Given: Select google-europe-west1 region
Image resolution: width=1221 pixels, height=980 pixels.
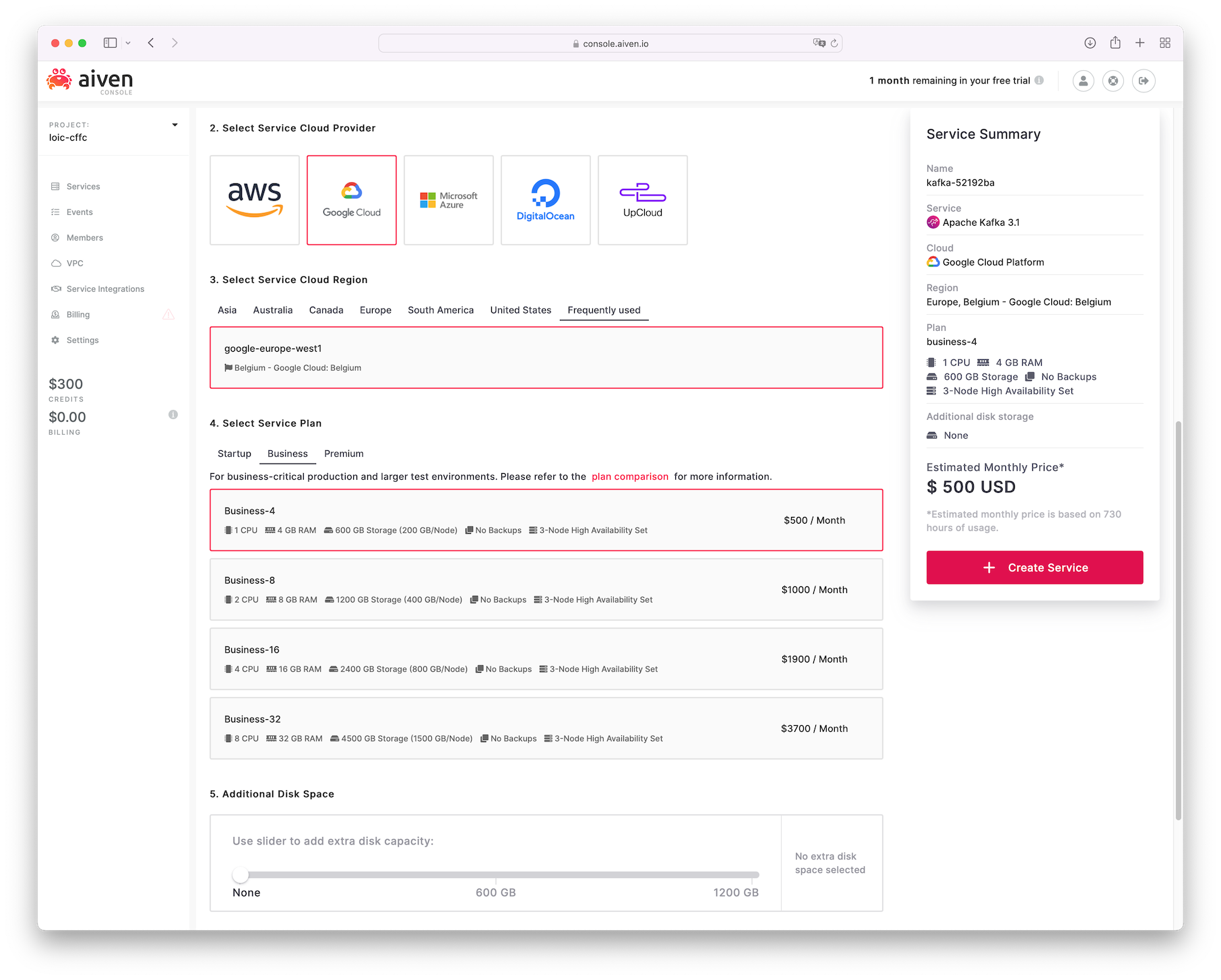Looking at the screenshot, I should tap(546, 358).
